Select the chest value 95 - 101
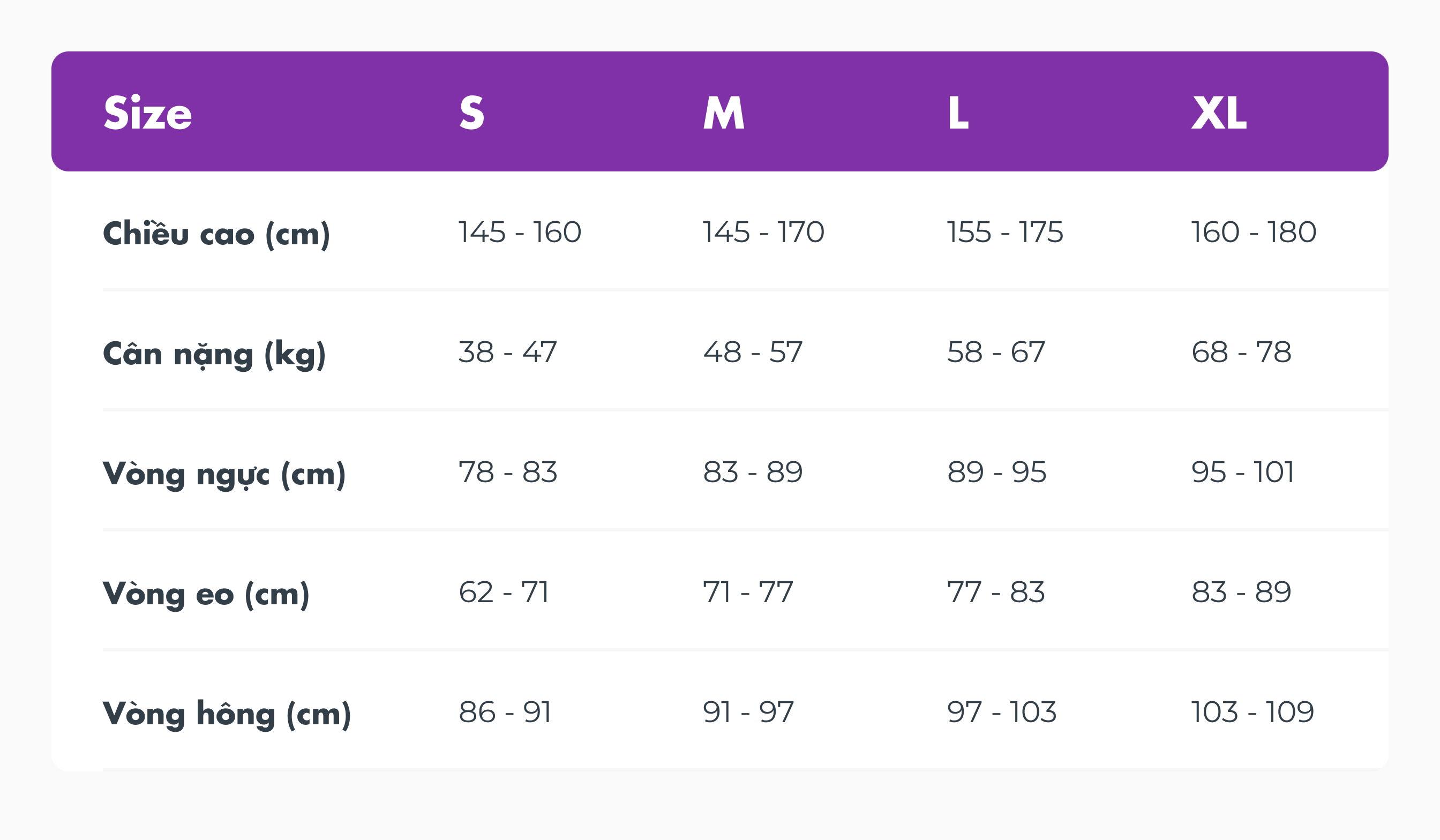This screenshot has width=1440, height=840. point(1242,472)
